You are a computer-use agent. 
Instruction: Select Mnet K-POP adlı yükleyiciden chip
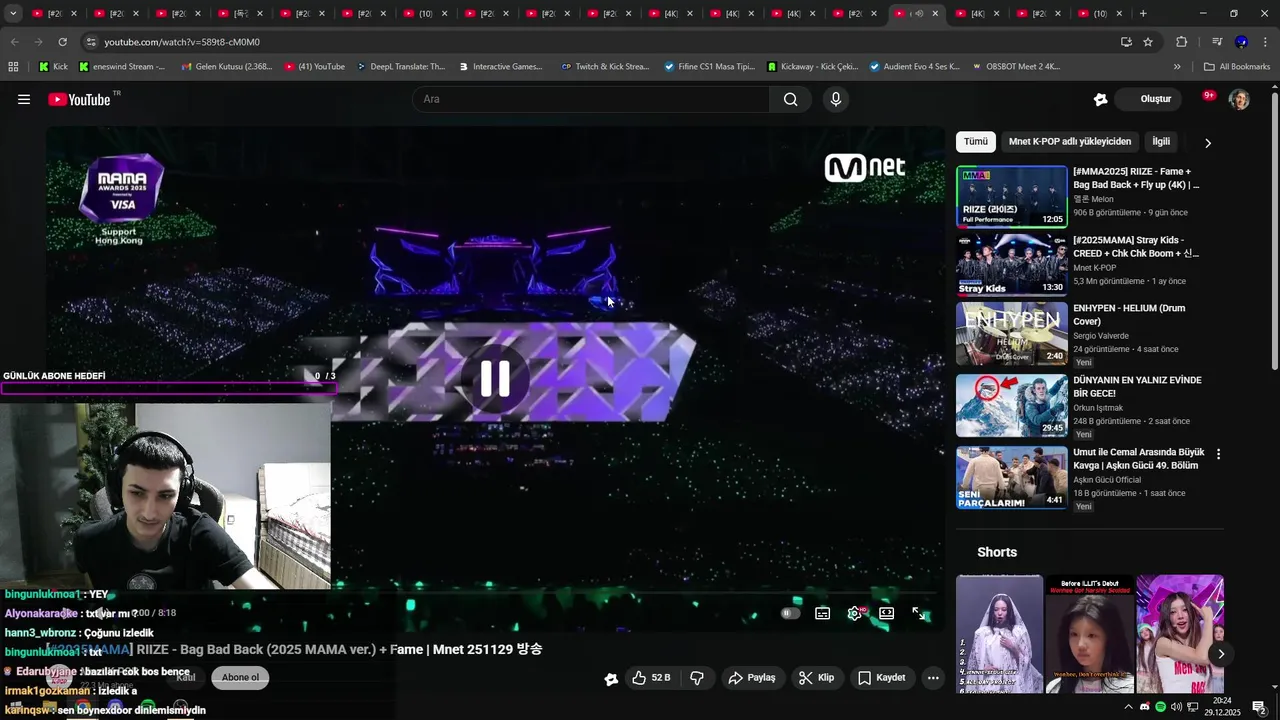pos(1070,142)
